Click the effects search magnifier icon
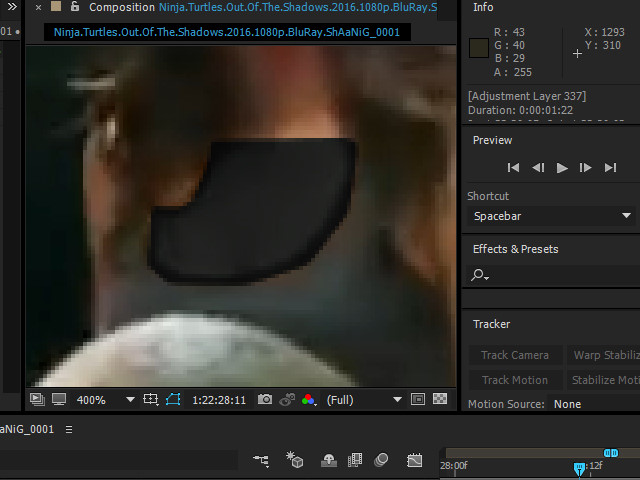The image size is (640, 480). [x=479, y=275]
